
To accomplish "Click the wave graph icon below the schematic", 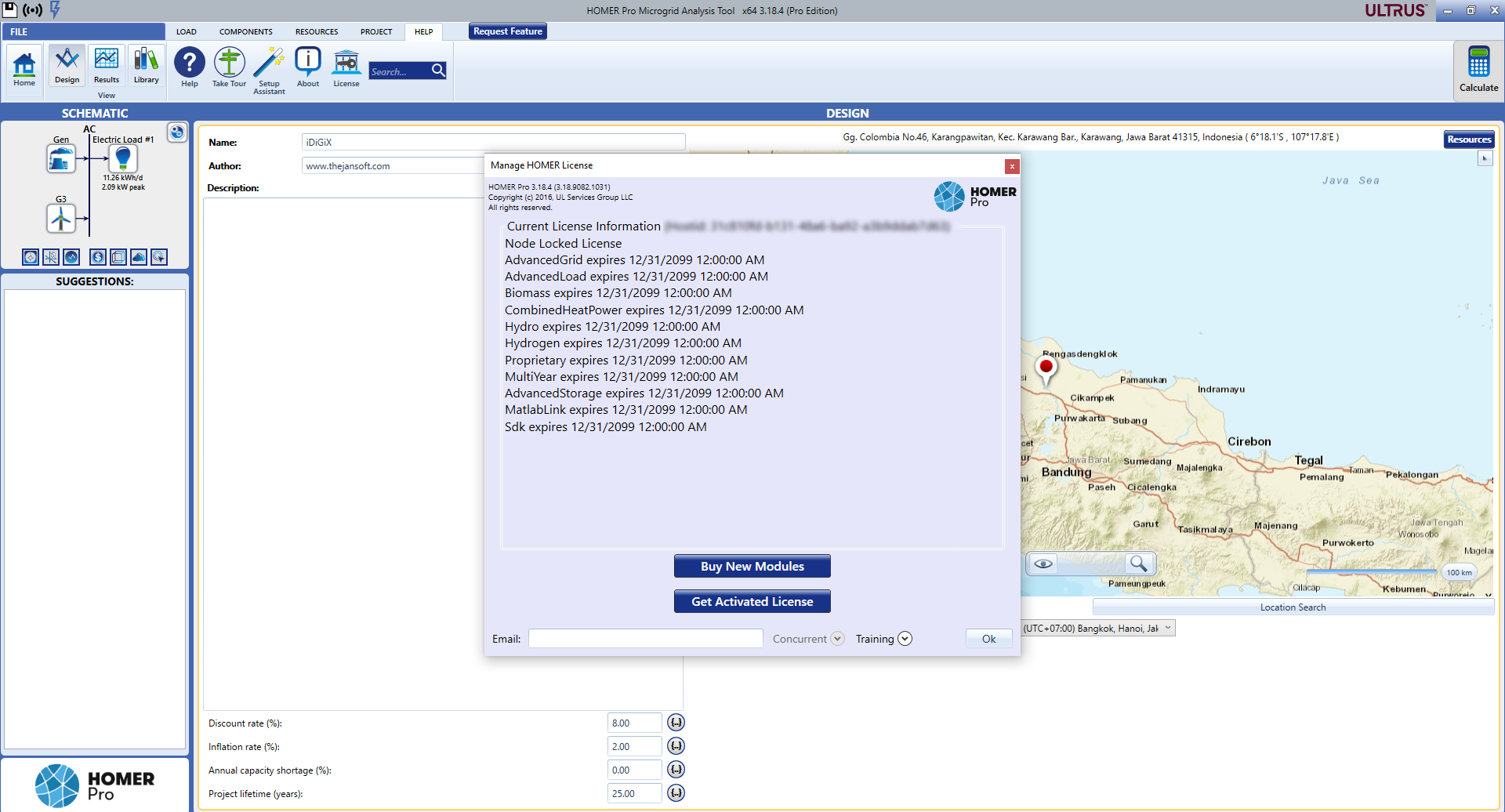I will click(71, 257).
